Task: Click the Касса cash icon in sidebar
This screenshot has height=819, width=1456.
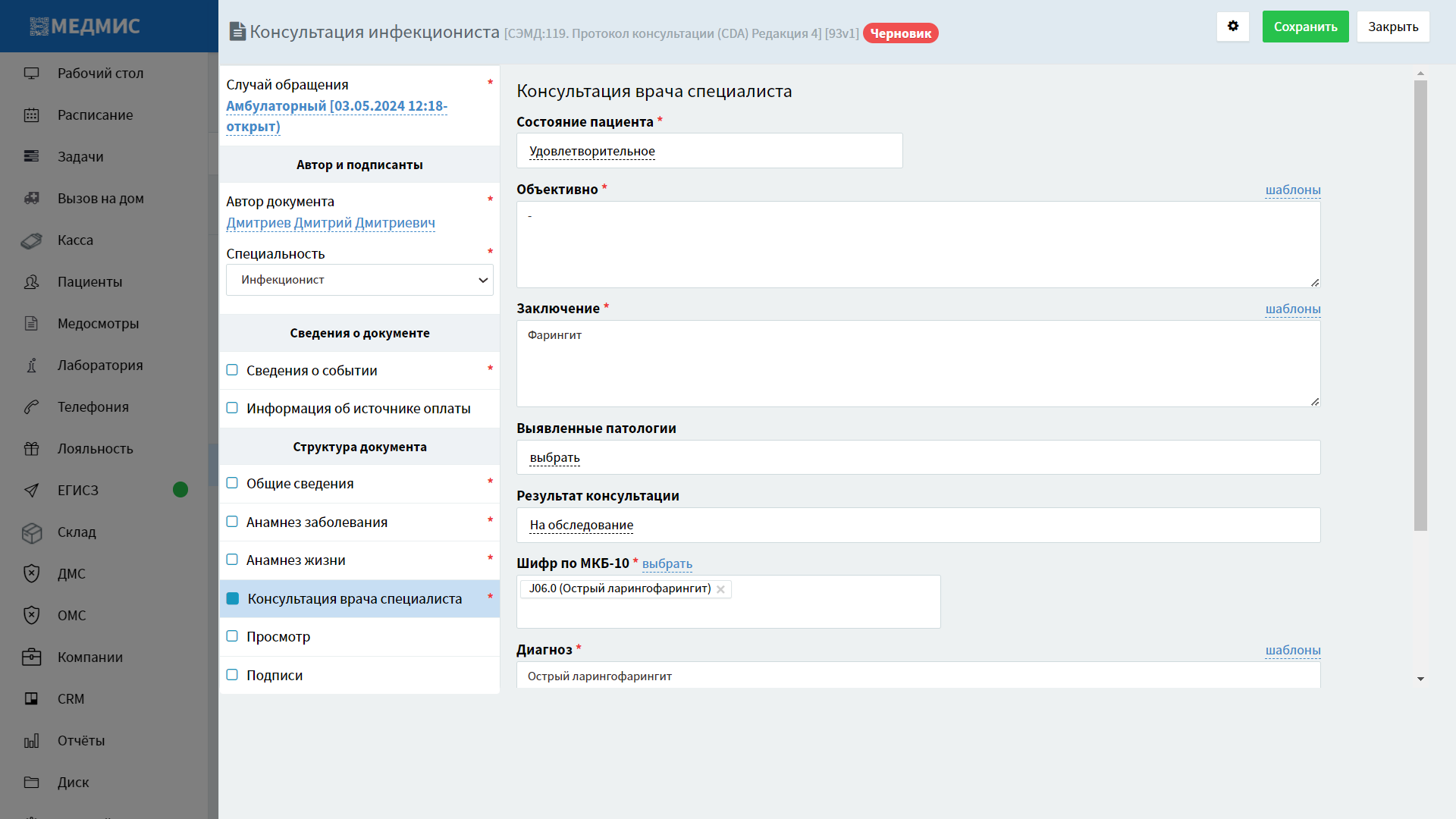Action: (31, 240)
